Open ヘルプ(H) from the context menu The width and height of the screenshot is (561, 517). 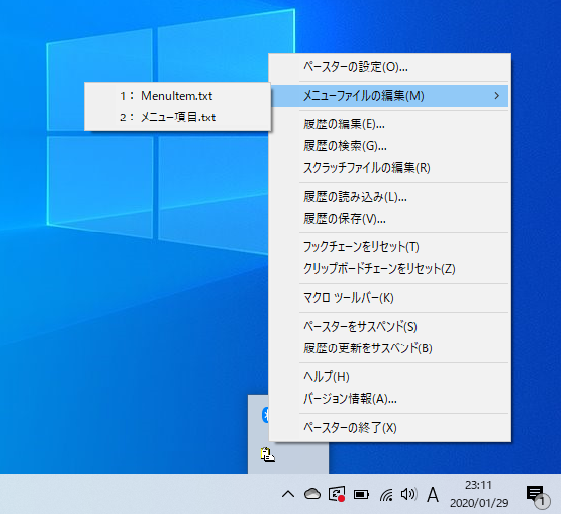pos(389,377)
